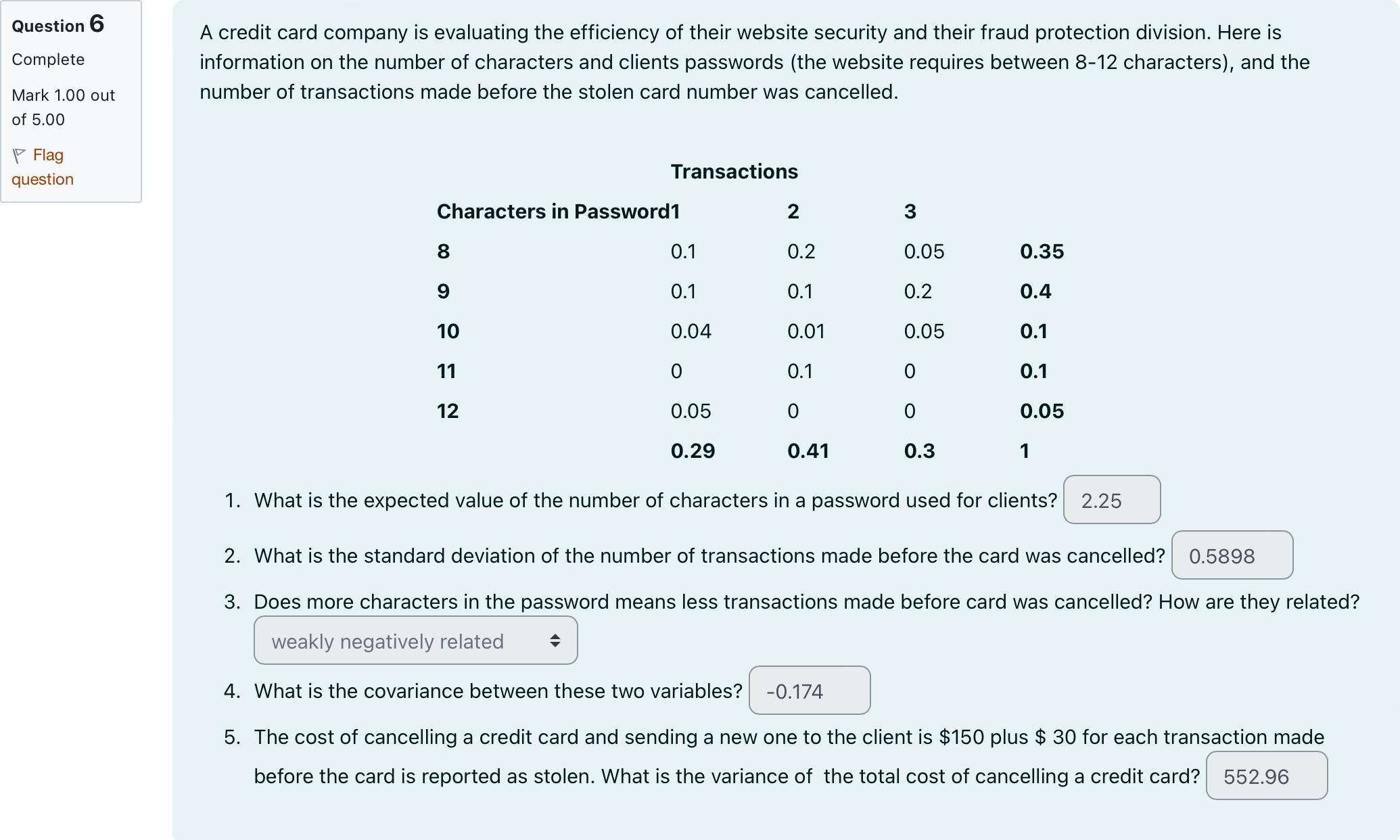The height and width of the screenshot is (840, 1400).
Task: Click the Transactions table header
Action: click(x=734, y=171)
